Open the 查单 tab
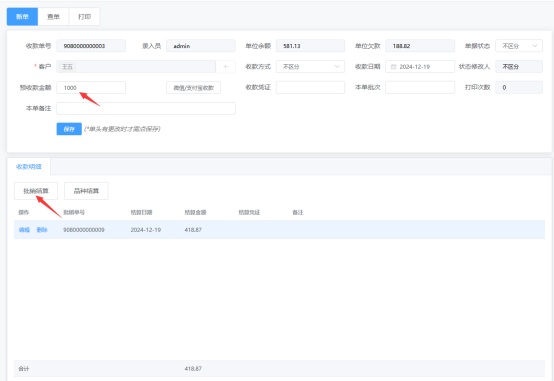Viewport: 554px width, 381px height. [53, 17]
